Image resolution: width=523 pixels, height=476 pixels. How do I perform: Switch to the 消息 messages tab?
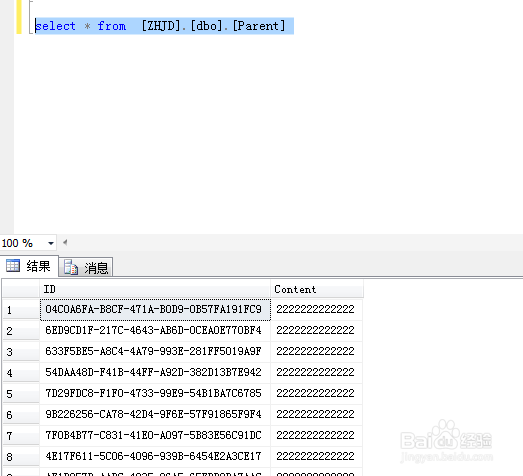[x=86, y=268]
